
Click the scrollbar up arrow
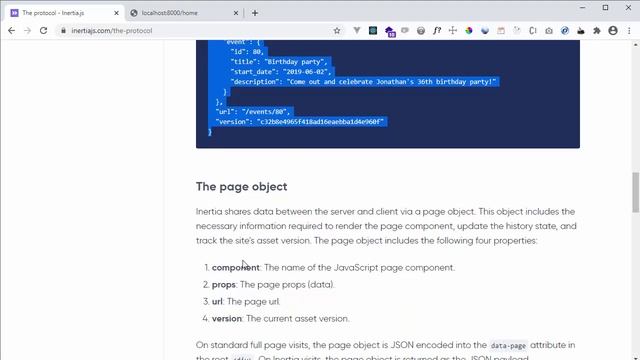click(x=636, y=44)
